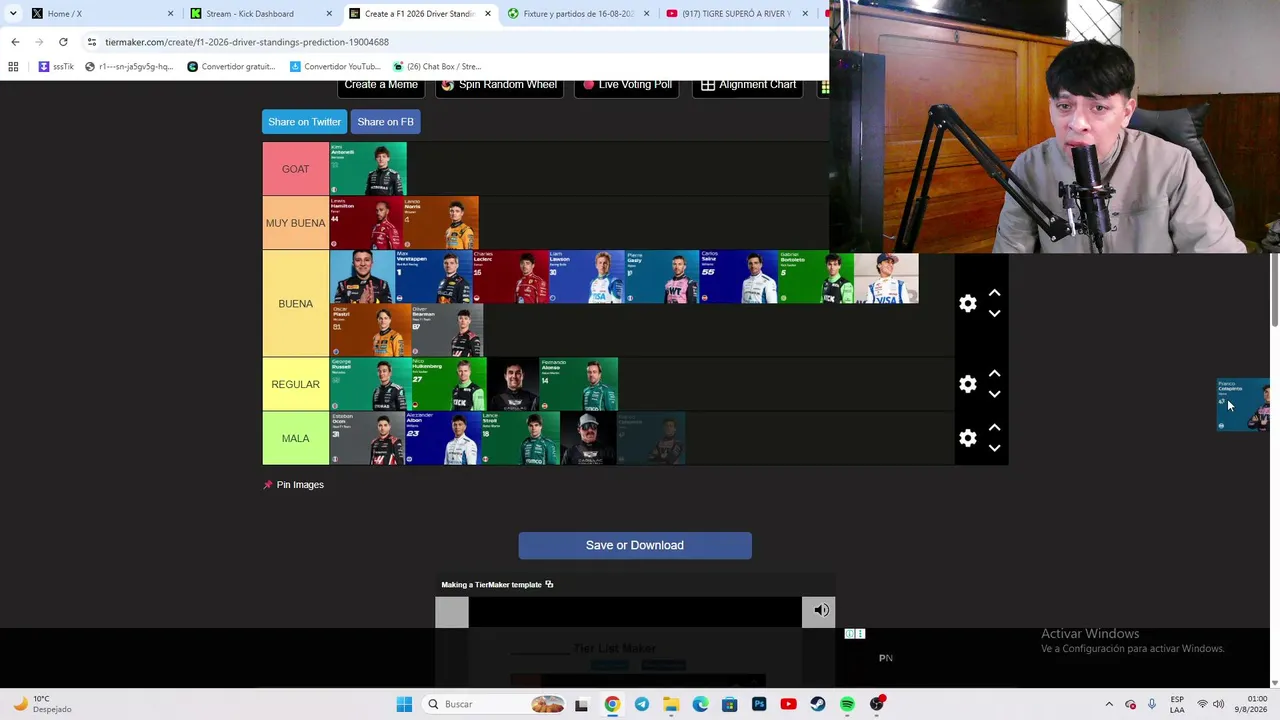The height and width of the screenshot is (720, 1280).
Task: Switch to the Home / X tab
Action: click(x=100, y=14)
